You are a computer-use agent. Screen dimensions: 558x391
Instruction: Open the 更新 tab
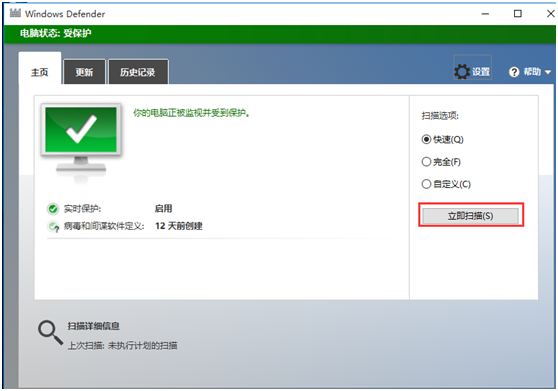tap(84, 72)
